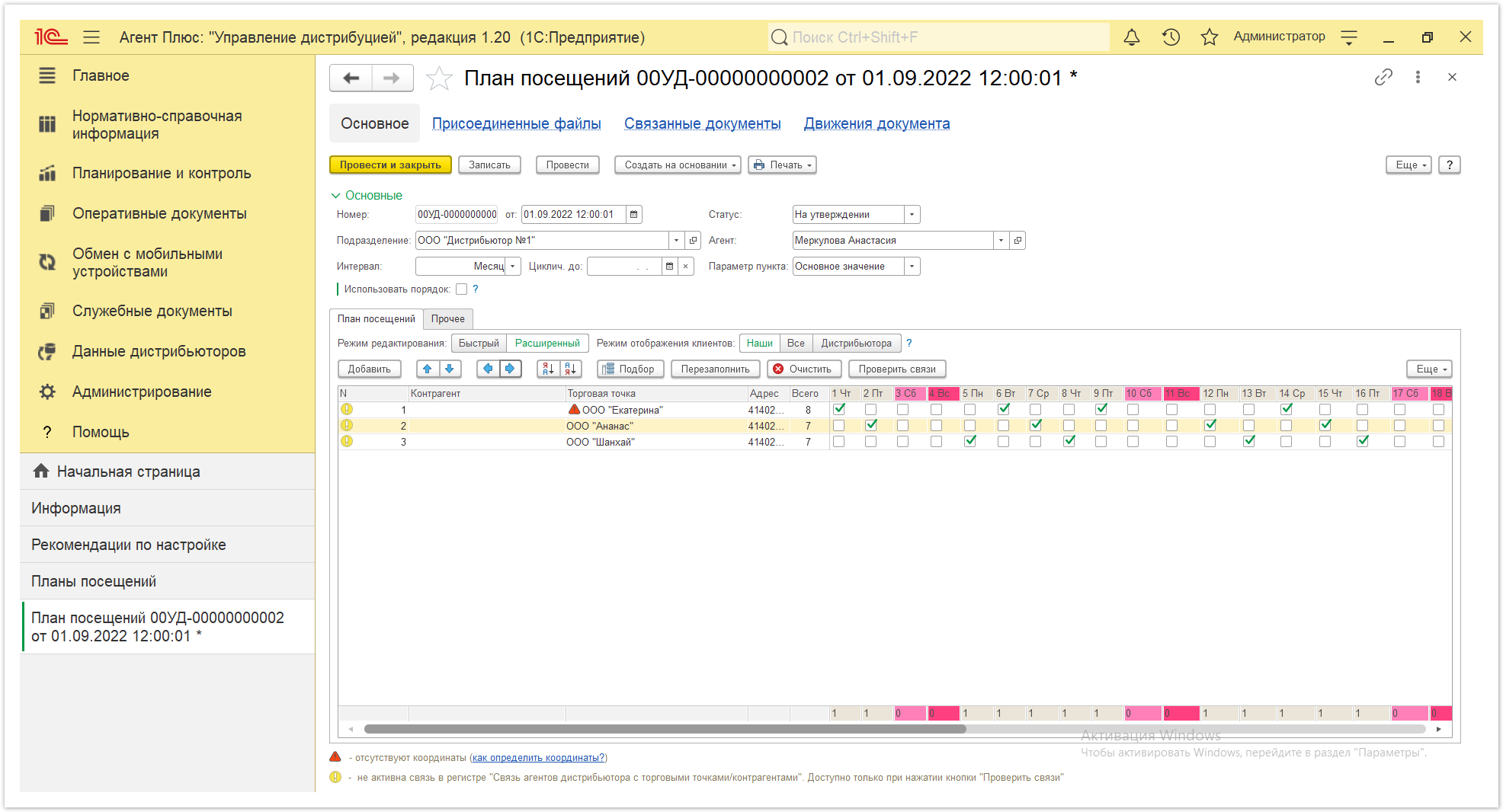Open the Параметр пункта dropdown
This screenshot has height=812, width=1503.
912,267
